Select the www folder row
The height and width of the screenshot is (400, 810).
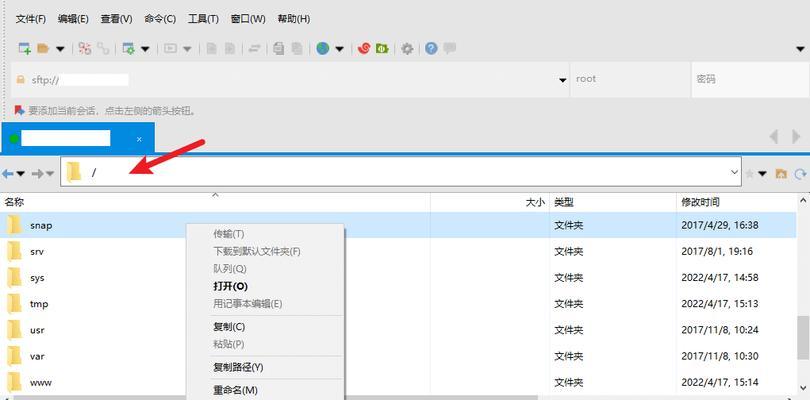point(398,383)
